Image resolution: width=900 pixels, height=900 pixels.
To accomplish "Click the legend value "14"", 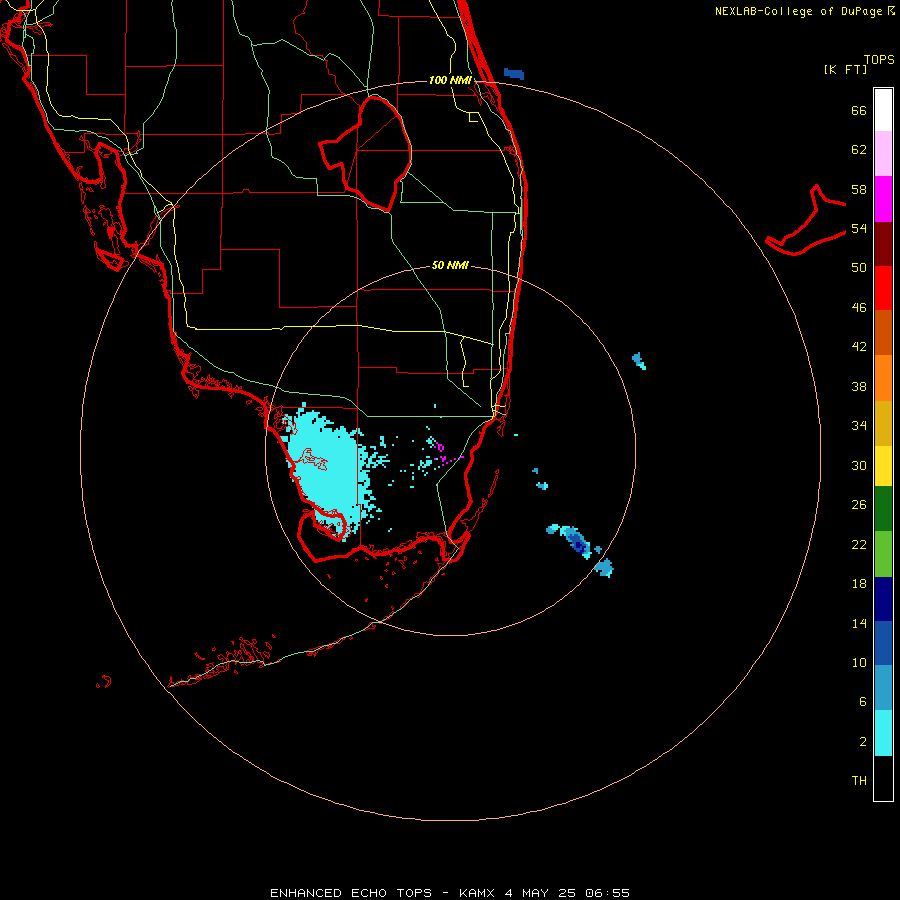I will coord(859,623).
